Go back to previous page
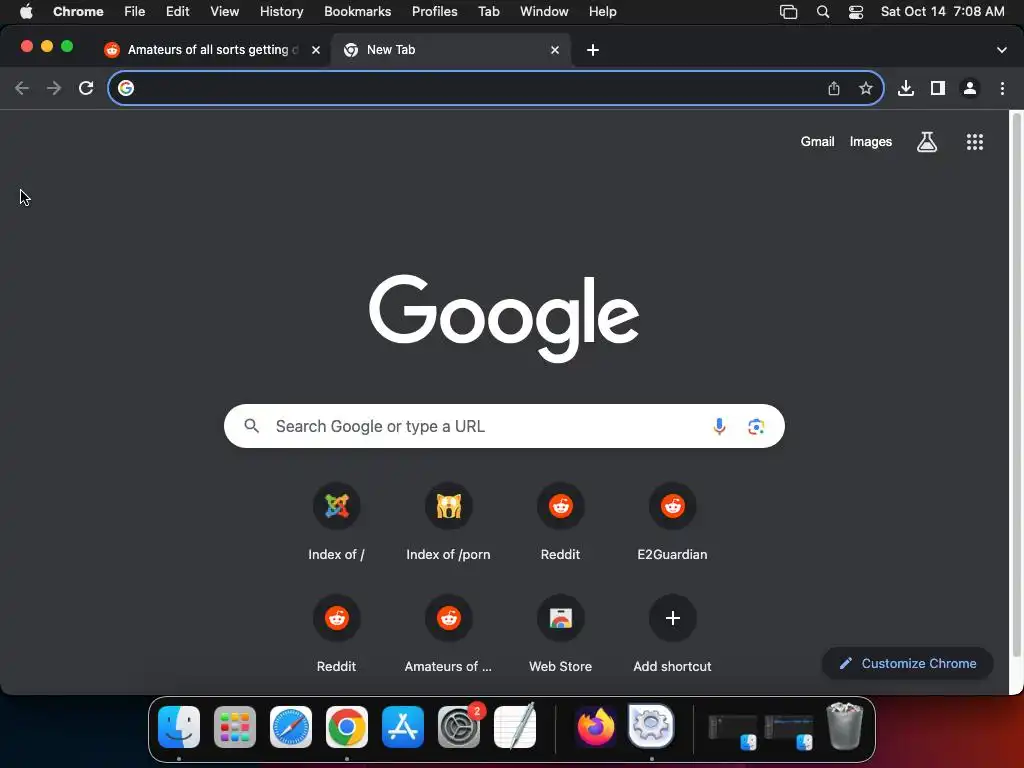 point(22,88)
